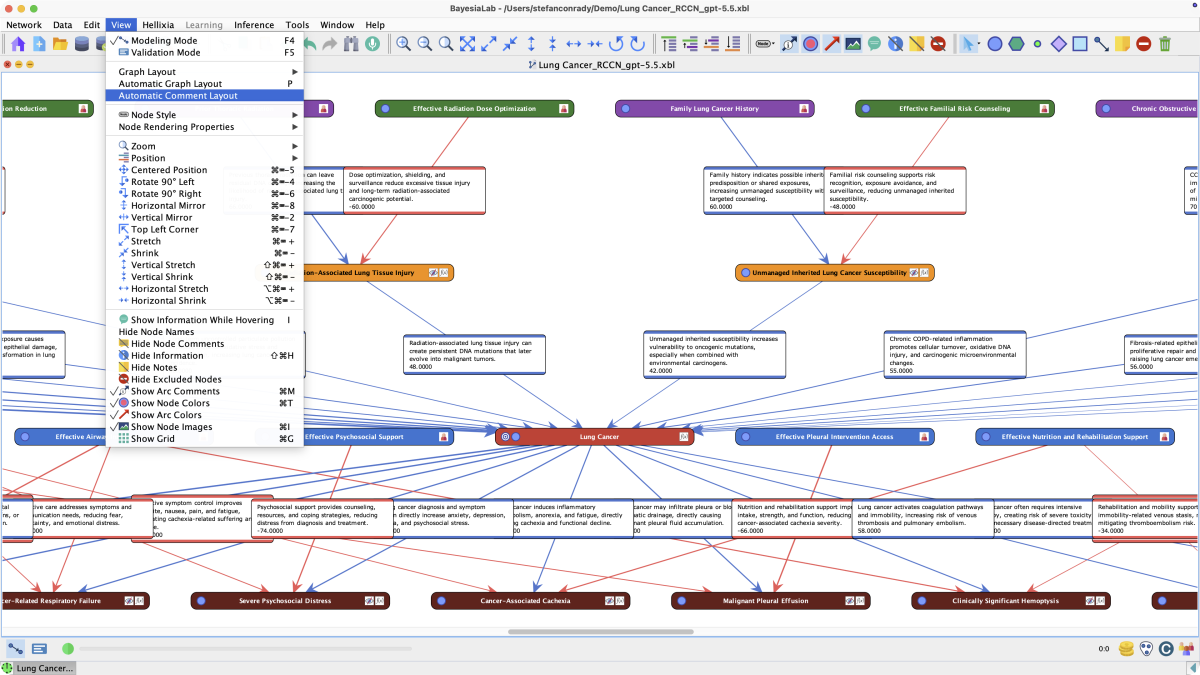Select Rotate 90° Left menu item

point(203,182)
